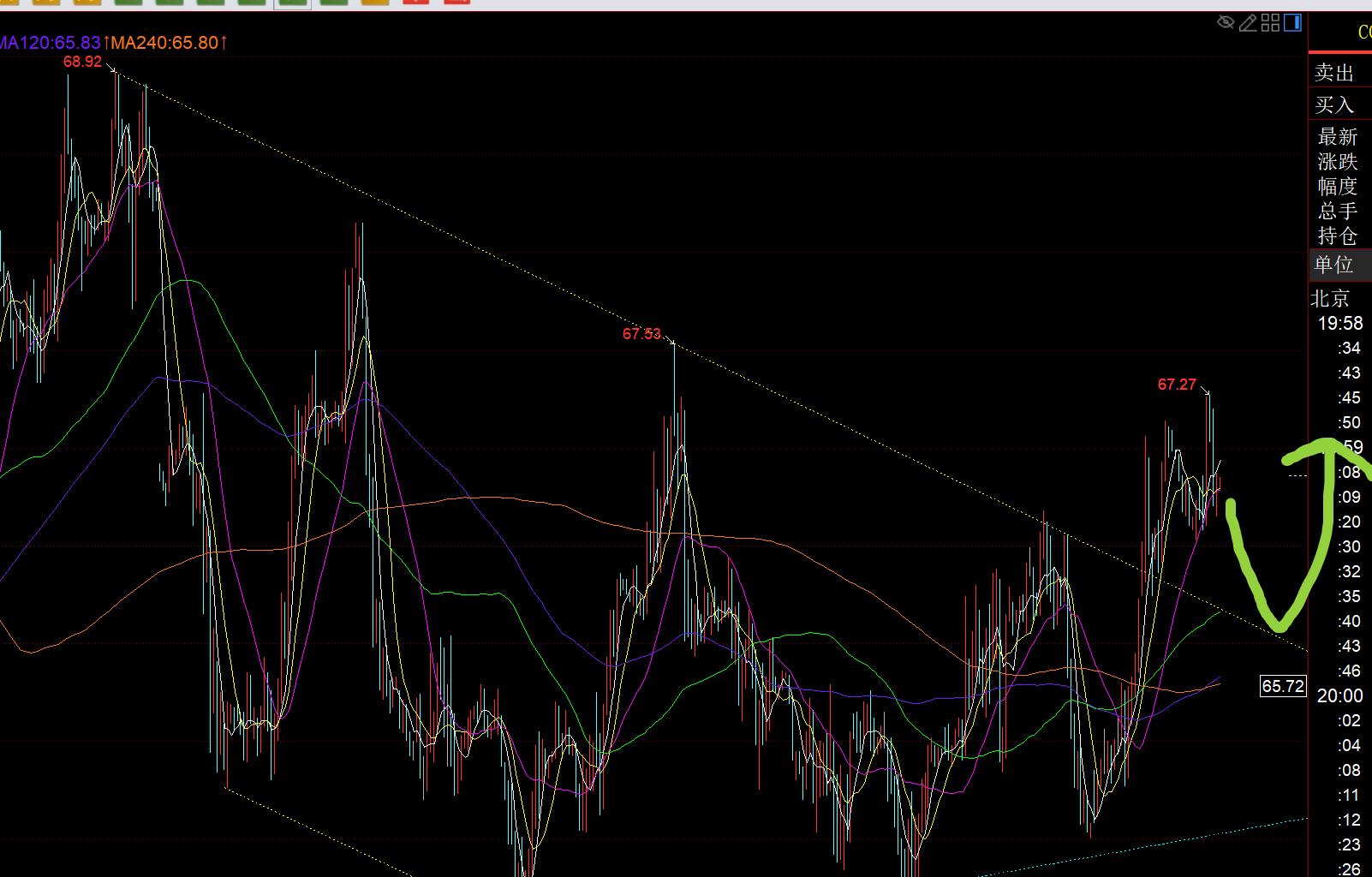
Task: Toggle the crossed-out eye hide indicator icon
Action: pos(1226,23)
